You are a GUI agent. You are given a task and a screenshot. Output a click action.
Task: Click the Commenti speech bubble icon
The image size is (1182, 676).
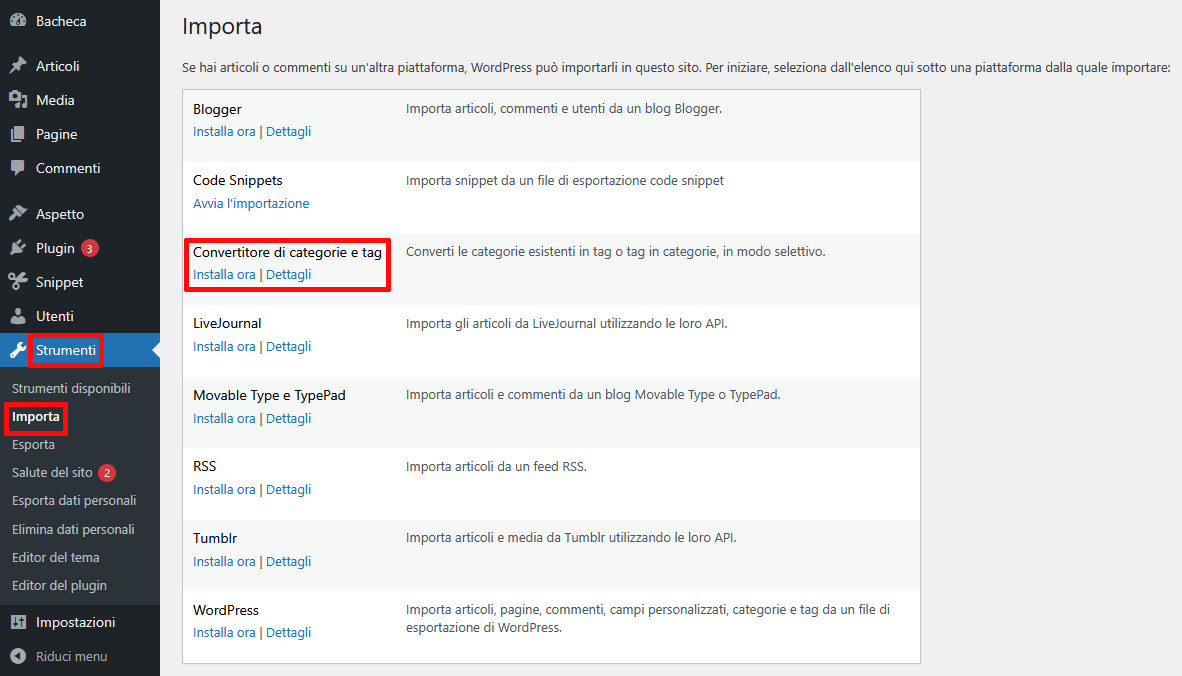(18, 167)
